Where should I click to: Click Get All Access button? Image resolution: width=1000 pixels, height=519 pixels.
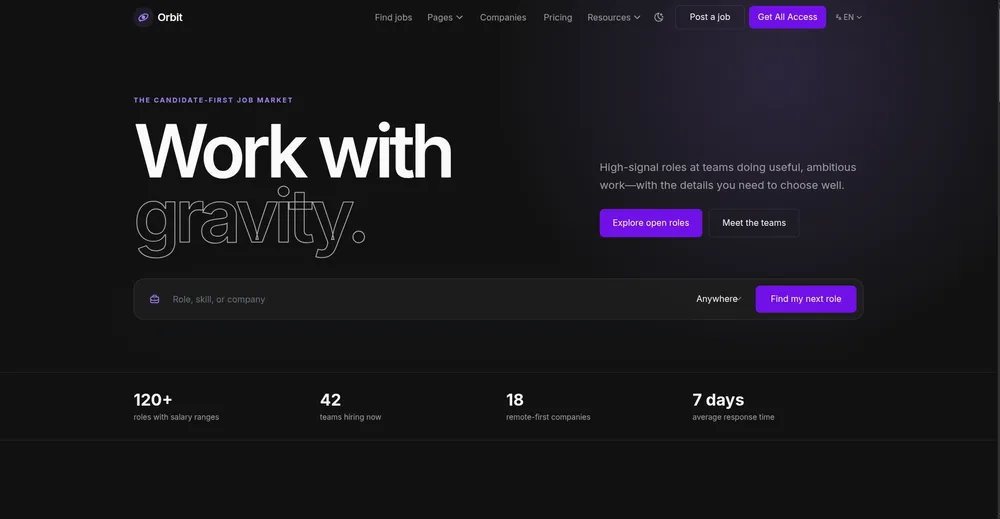click(787, 17)
